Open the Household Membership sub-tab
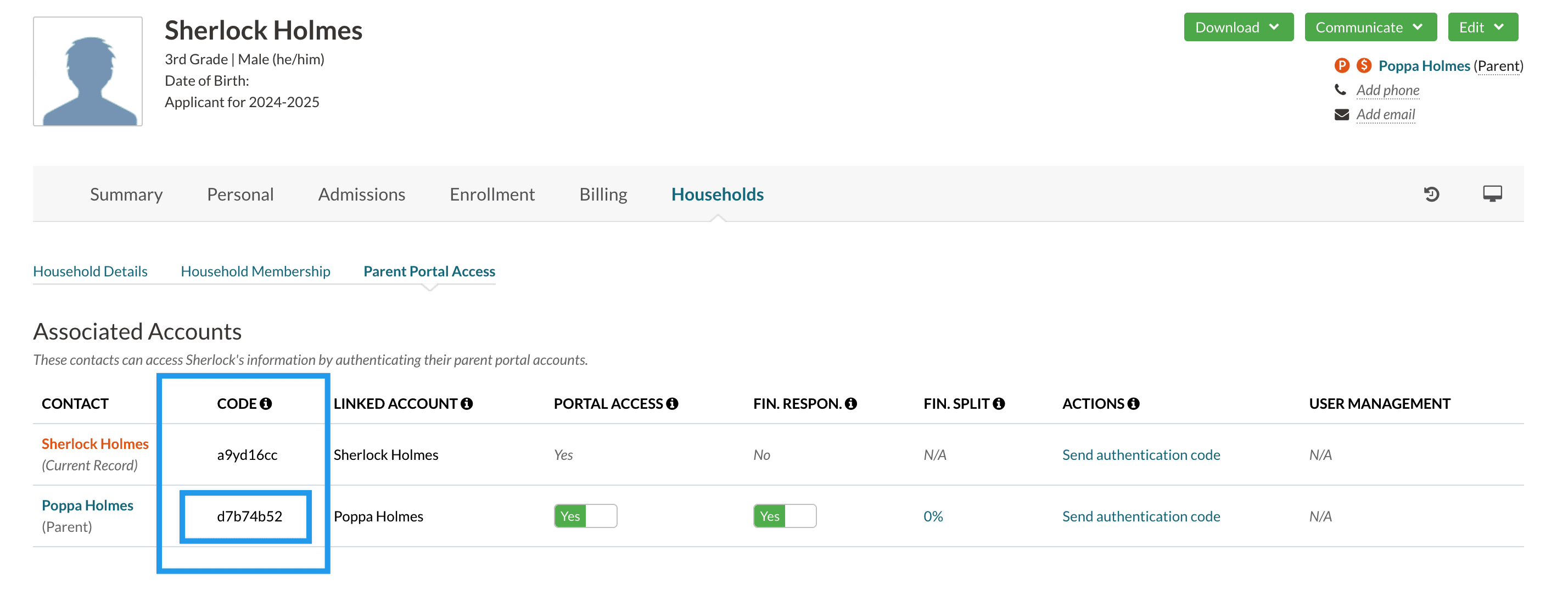This screenshot has width=1568, height=600. pos(255,271)
